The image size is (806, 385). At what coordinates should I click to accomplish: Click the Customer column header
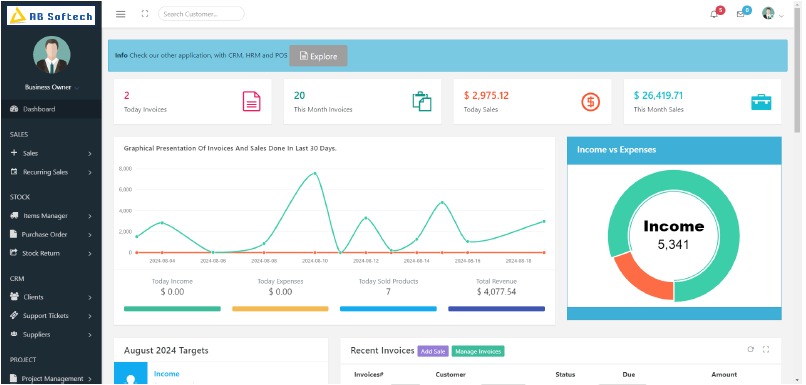pyautogui.click(x=450, y=375)
